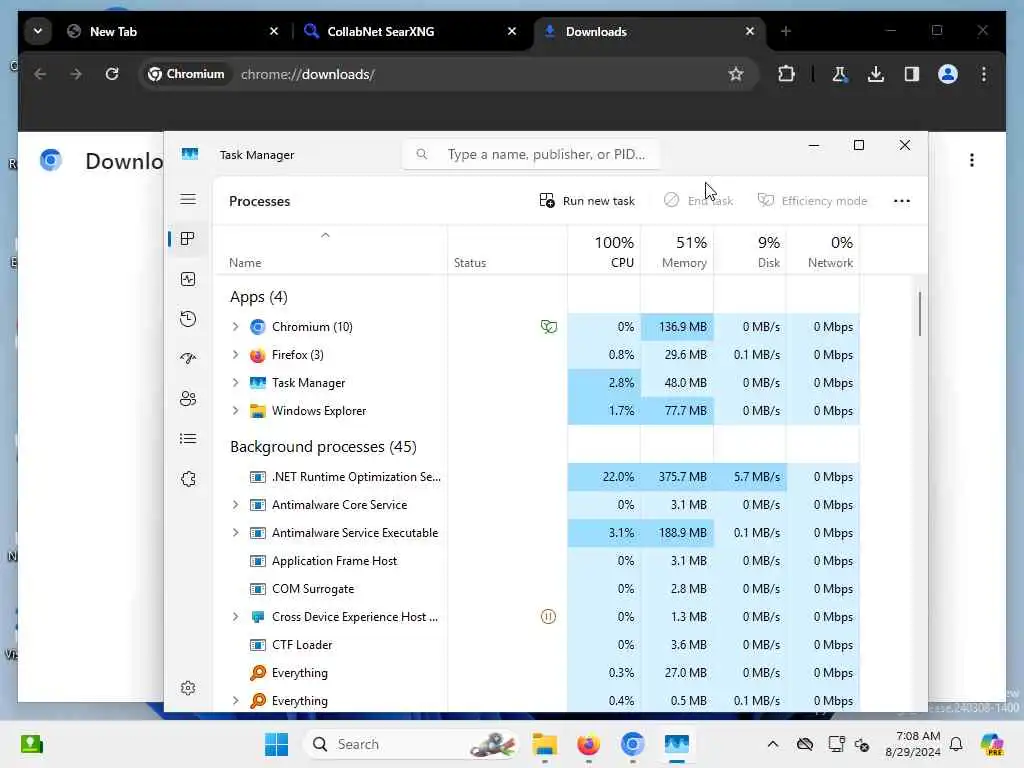This screenshot has width=1024, height=768.
Task: Click the taskbar Search box
Action: coord(411,744)
